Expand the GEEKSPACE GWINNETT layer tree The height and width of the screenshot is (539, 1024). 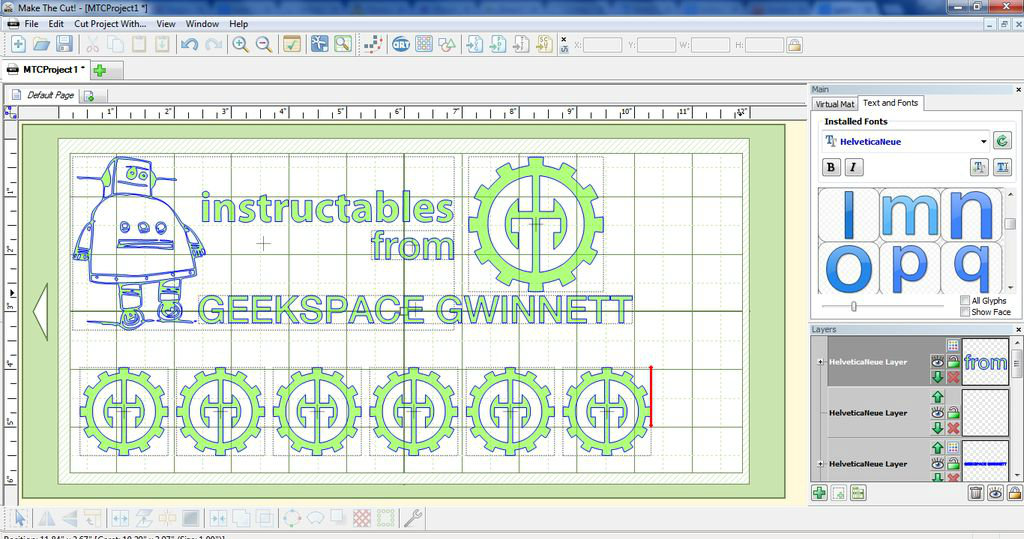820,464
